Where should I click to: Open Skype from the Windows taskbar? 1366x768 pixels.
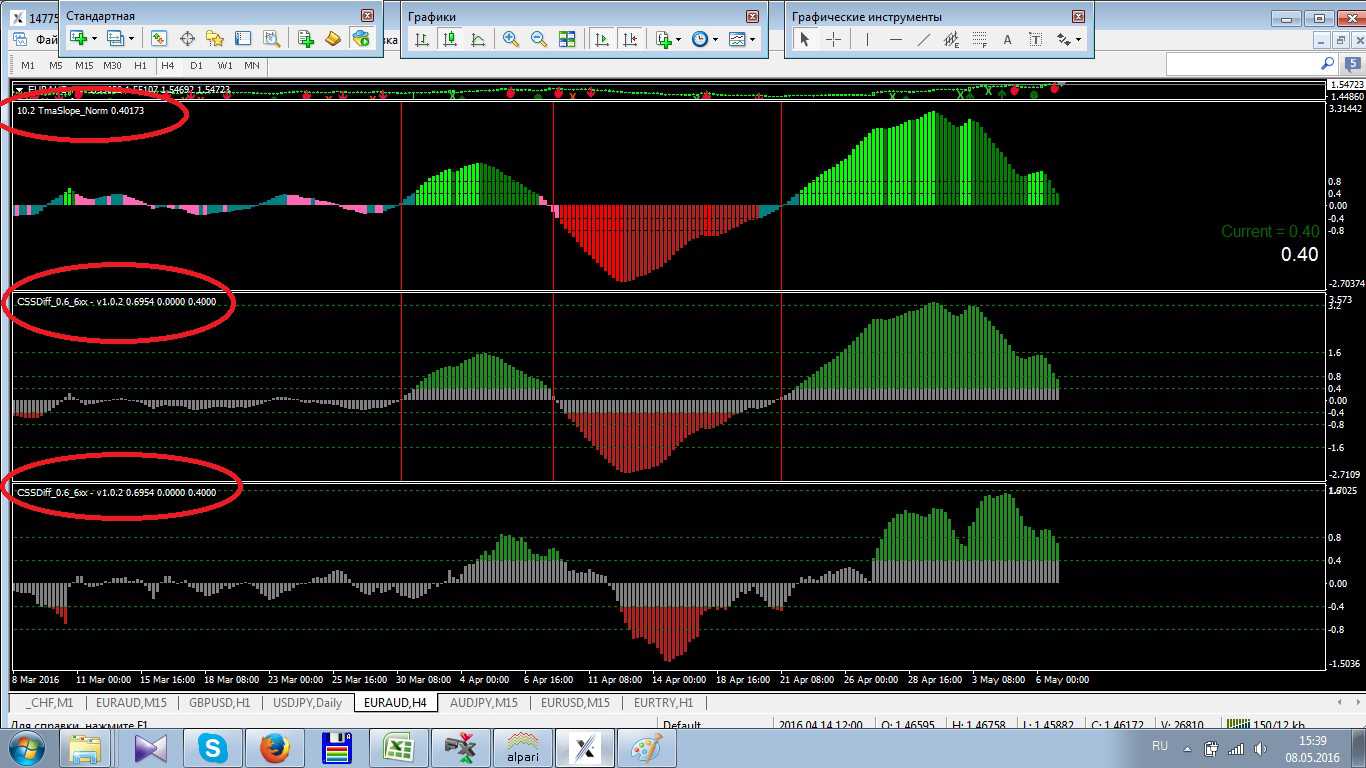tap(212, 748)
